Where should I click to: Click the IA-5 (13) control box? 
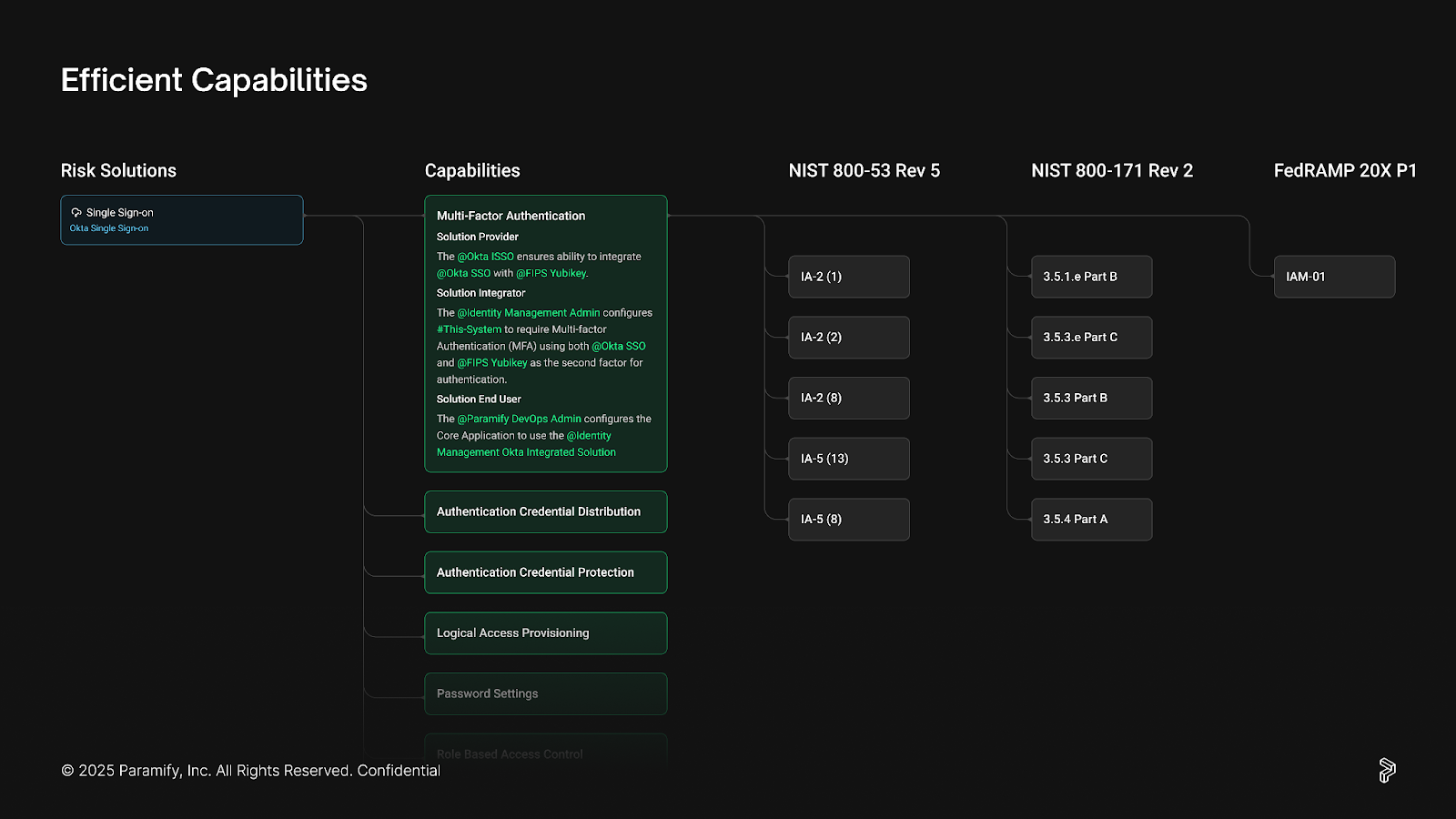(849, 459)
